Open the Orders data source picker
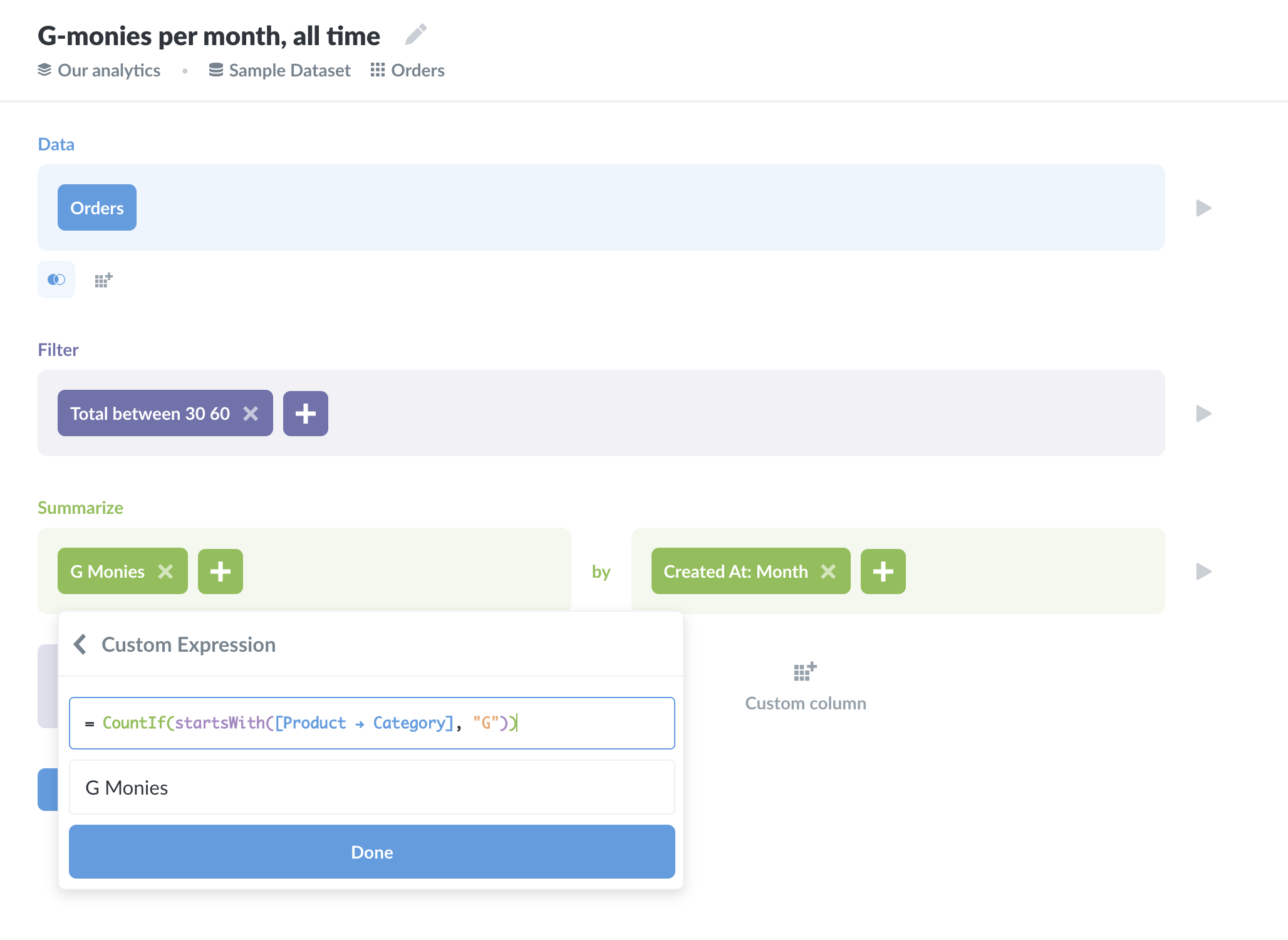 pyautogui.click(x=97, y=208)
